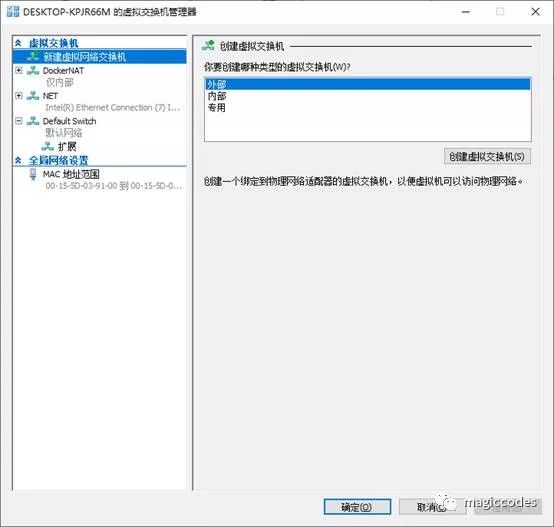Click the 扩展 extension icon
The image size is (554, 527).
point(48,146)
